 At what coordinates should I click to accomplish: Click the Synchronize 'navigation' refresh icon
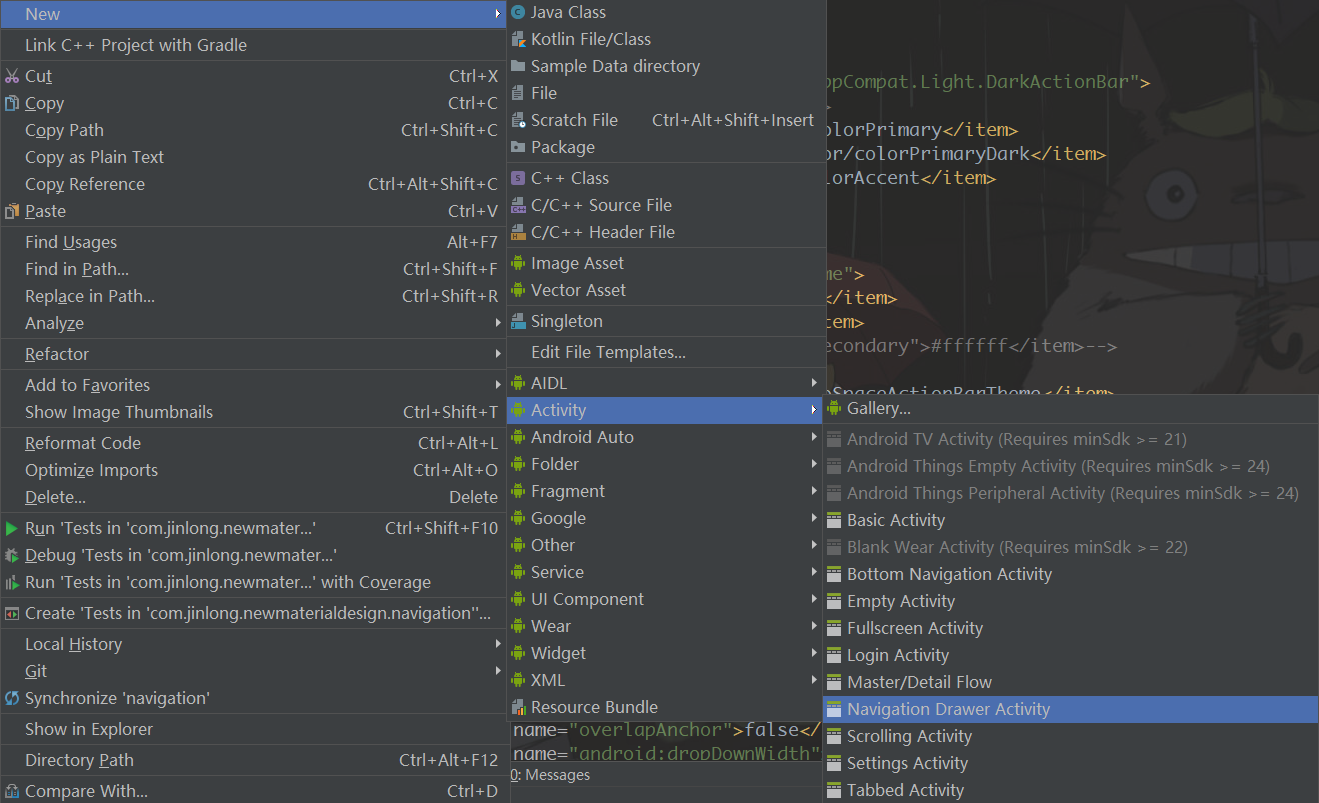tap(12, 698)
